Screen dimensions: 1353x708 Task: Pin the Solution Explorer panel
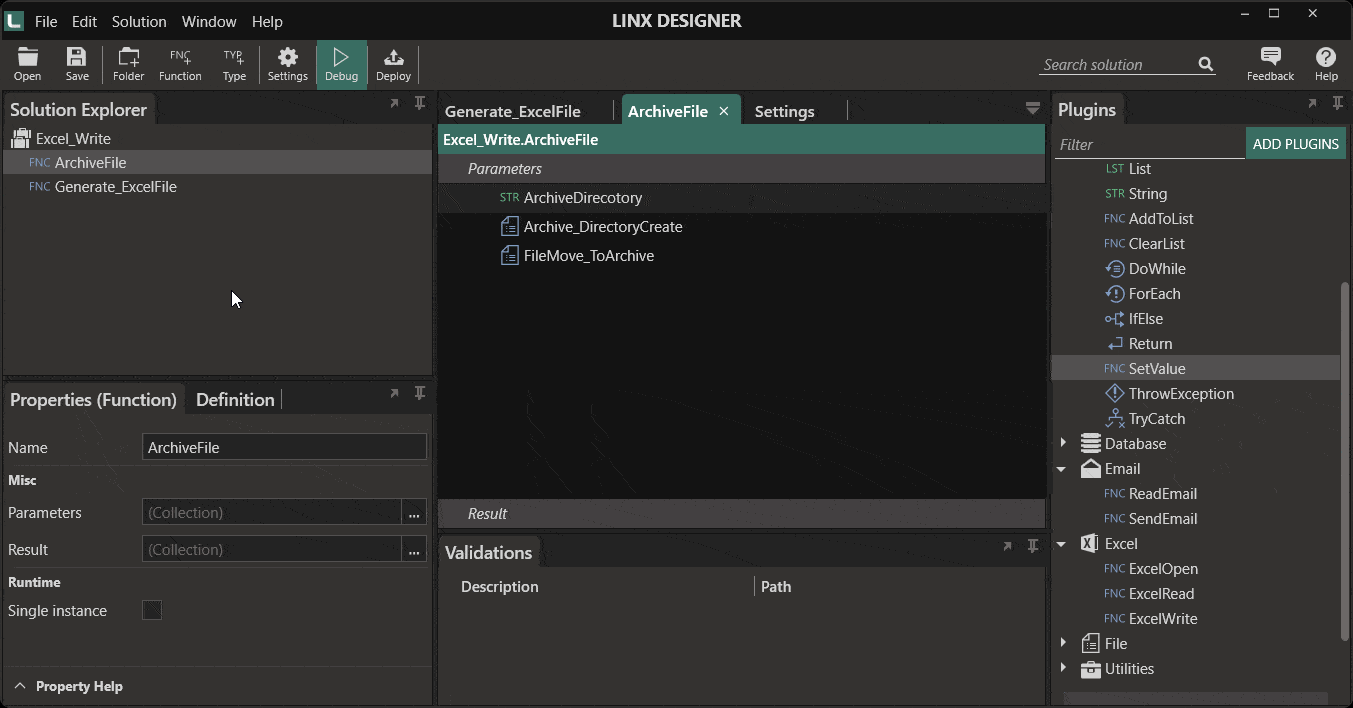click(x=420, y=103)
